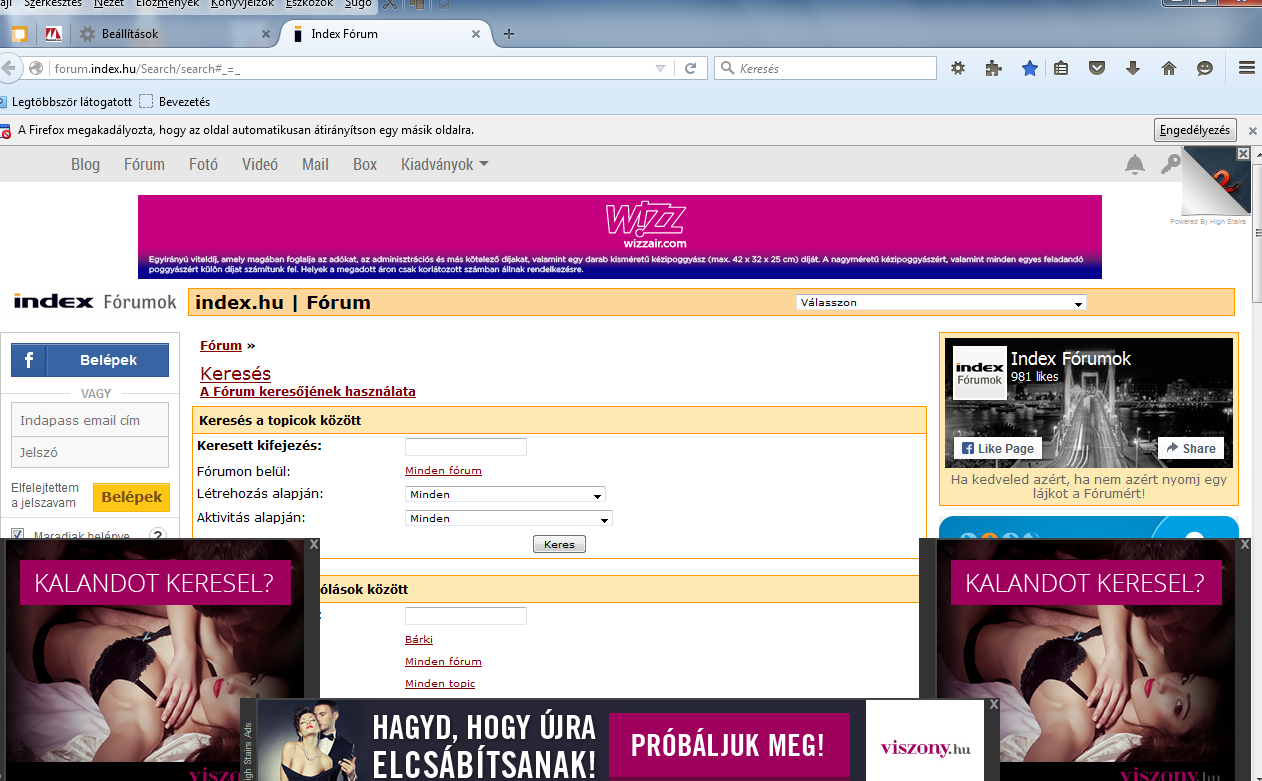
Task: Expand the Aktivitás alapján dropdown
Action: click(508, 518)
